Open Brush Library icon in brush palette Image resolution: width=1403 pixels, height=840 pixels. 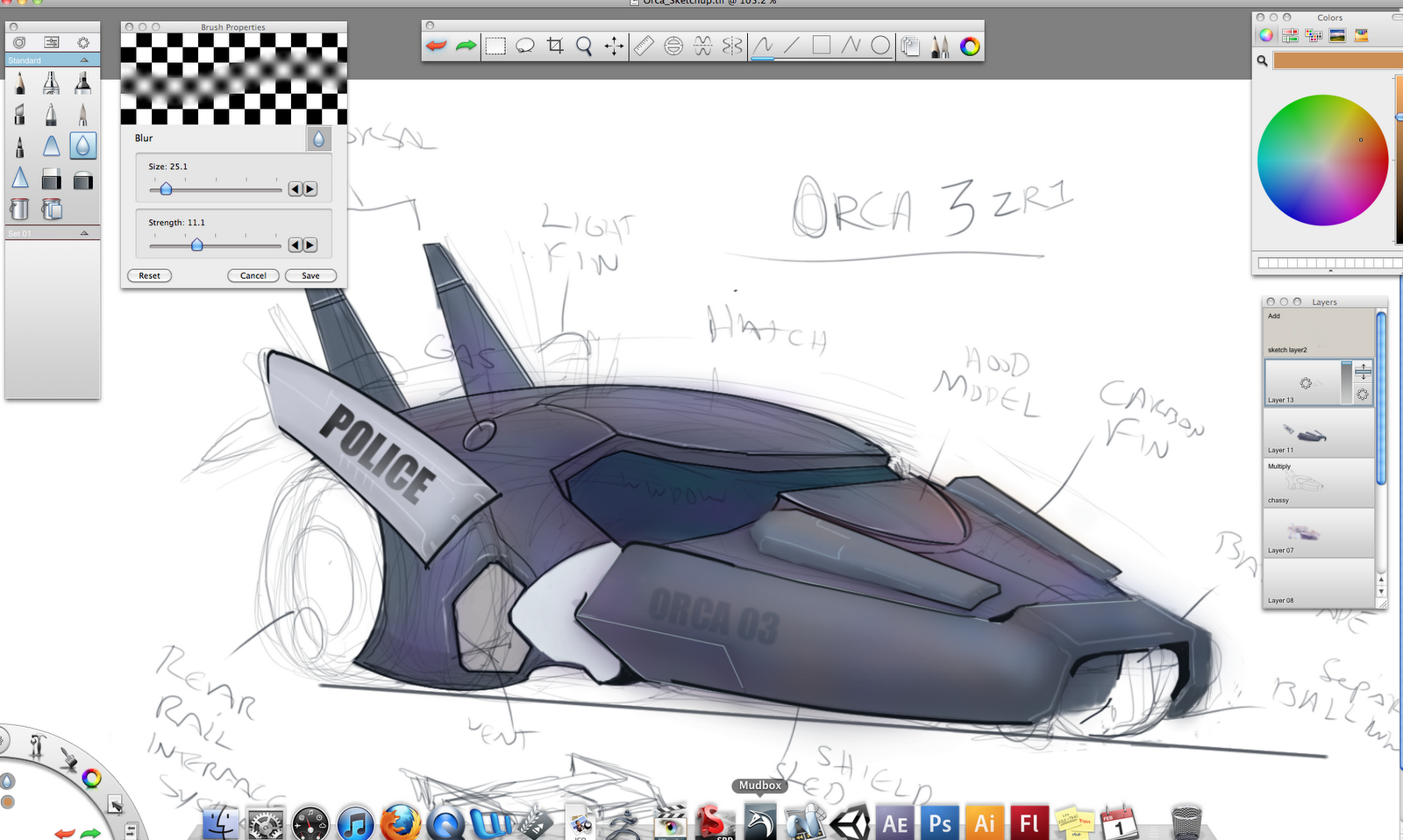pyautogui.click(x=19, y=42)
